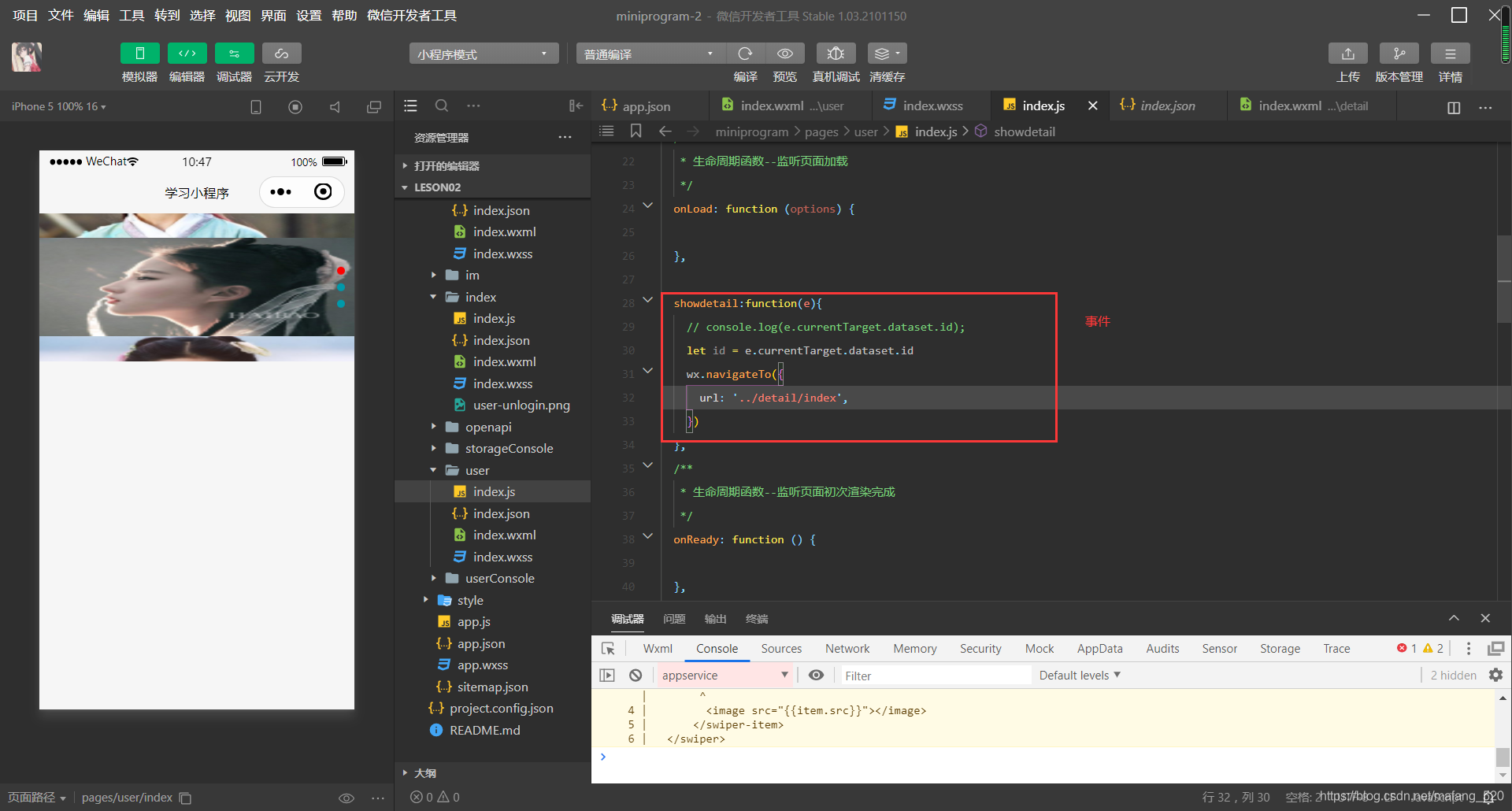Close the debugger panel
The height and width of the screenshot is (811, 1512).
[1485, 618]
